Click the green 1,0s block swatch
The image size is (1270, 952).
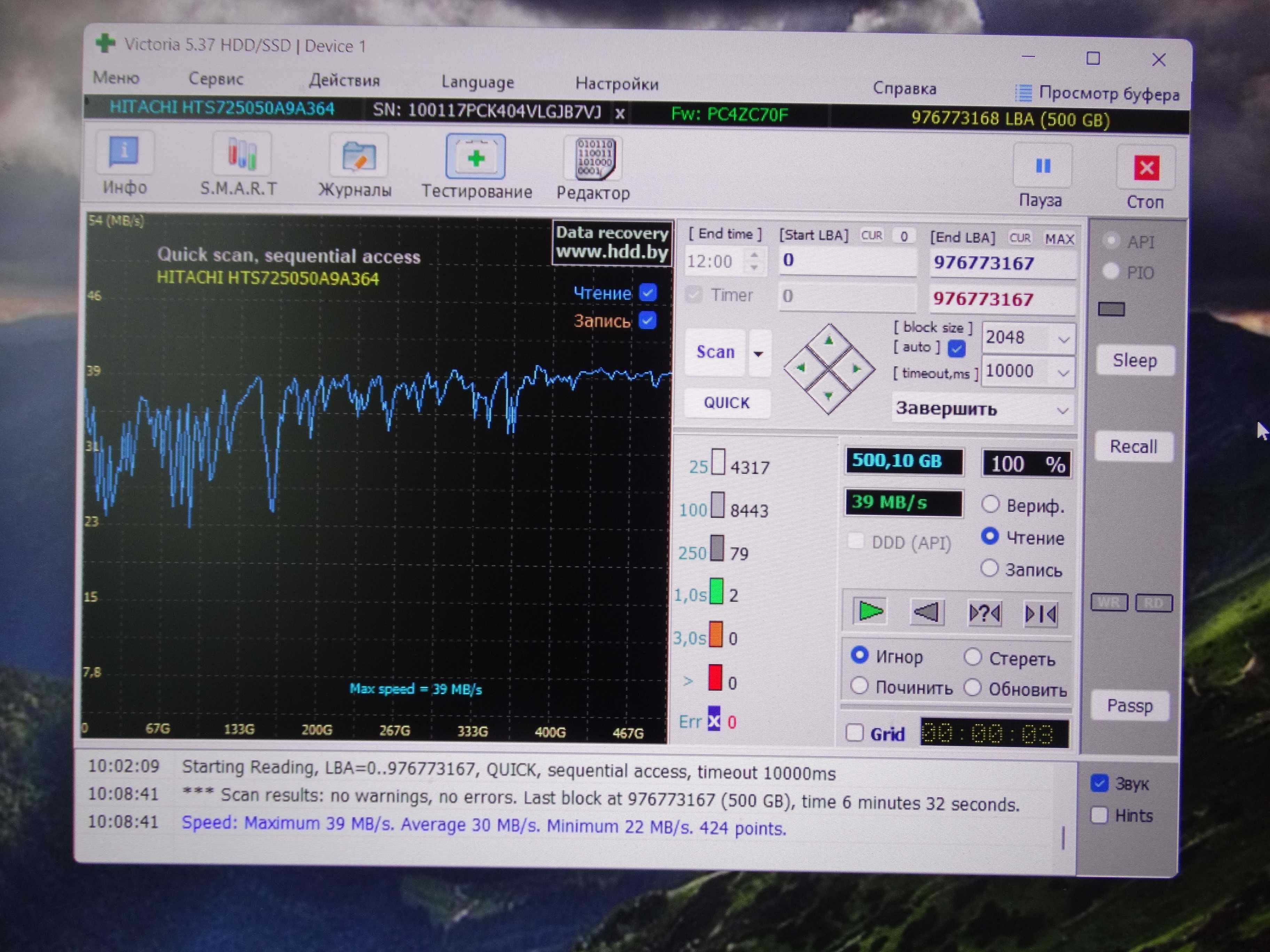[716, 591]
